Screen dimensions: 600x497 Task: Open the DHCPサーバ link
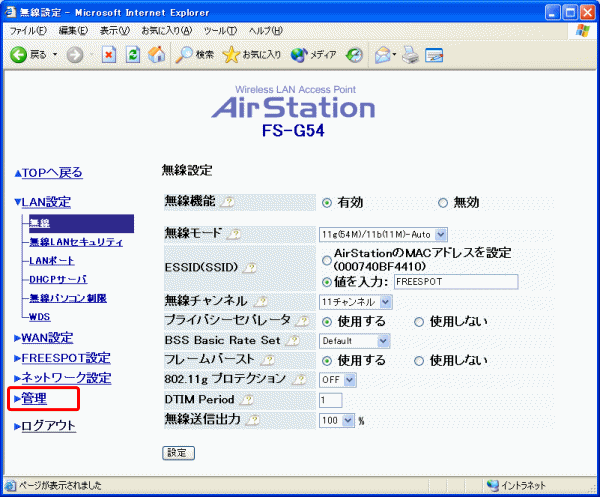(x=58, y=279)
